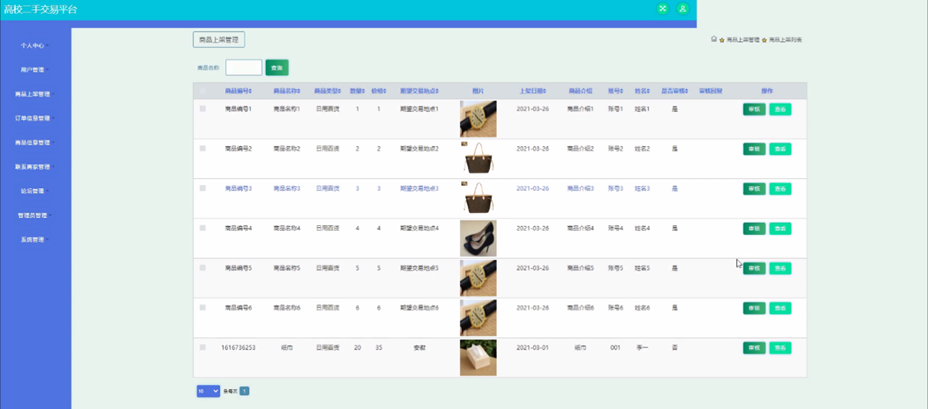Expand 个人中心 sidebar menu
The image size is (928, 409).
tap(36, 45)
